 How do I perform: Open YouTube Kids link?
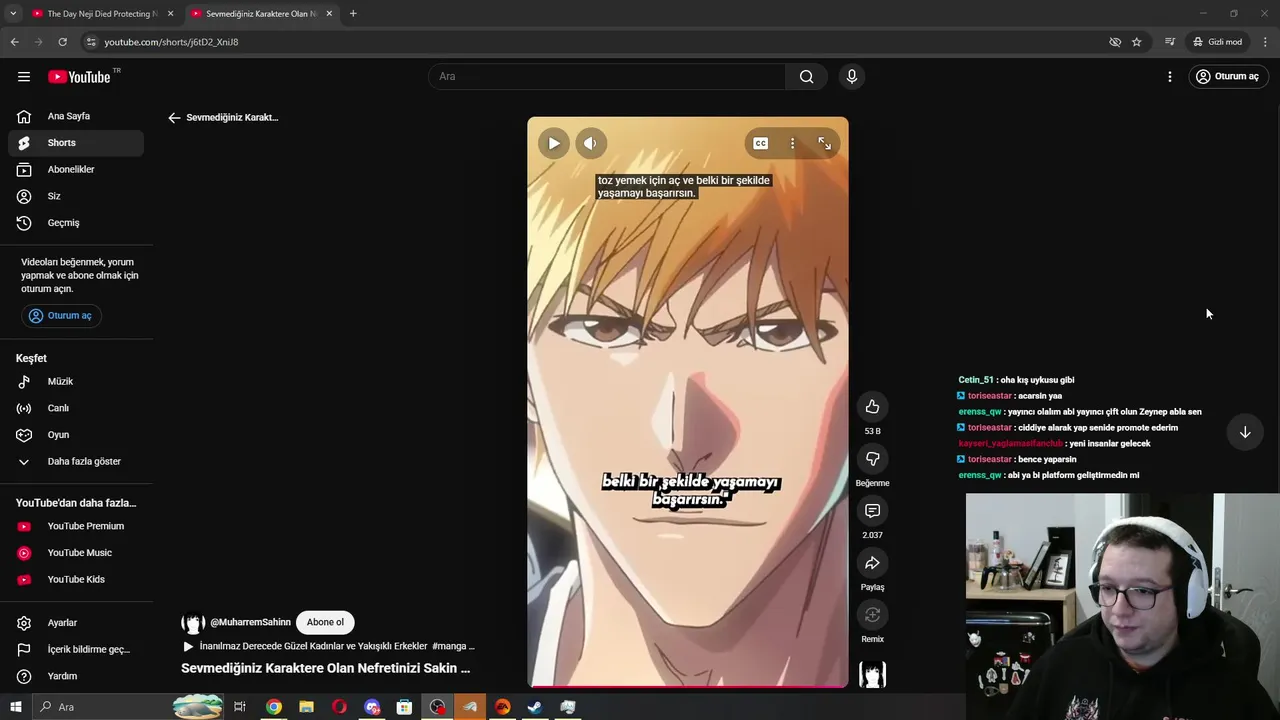(x=76, y=580)
